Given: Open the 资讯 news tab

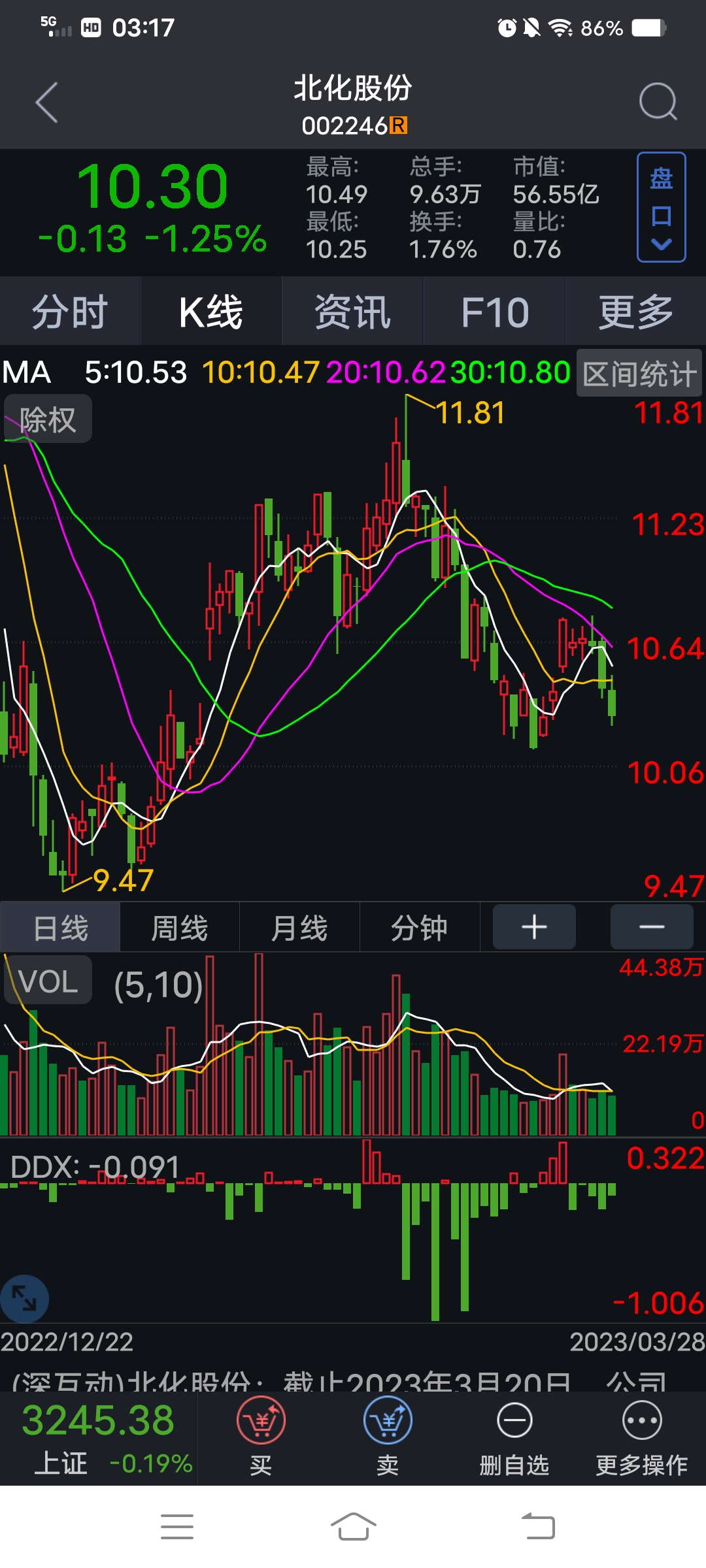Looking at the screenshot, I should point(353,312).
